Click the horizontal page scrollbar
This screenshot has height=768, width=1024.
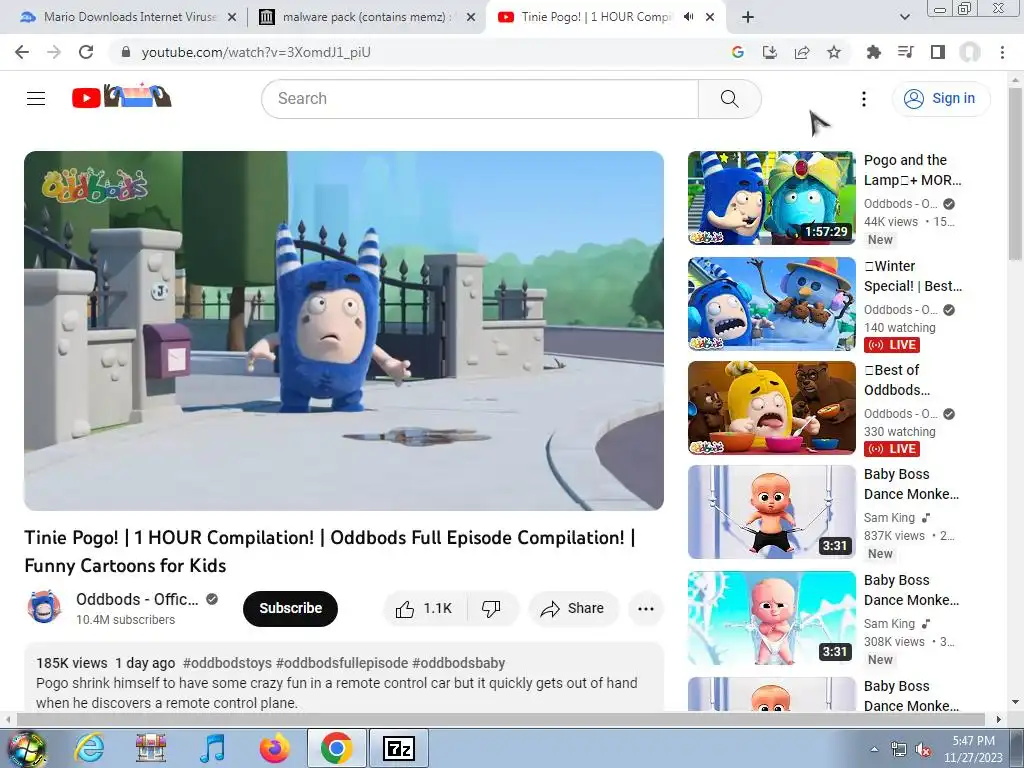(500, 719)
